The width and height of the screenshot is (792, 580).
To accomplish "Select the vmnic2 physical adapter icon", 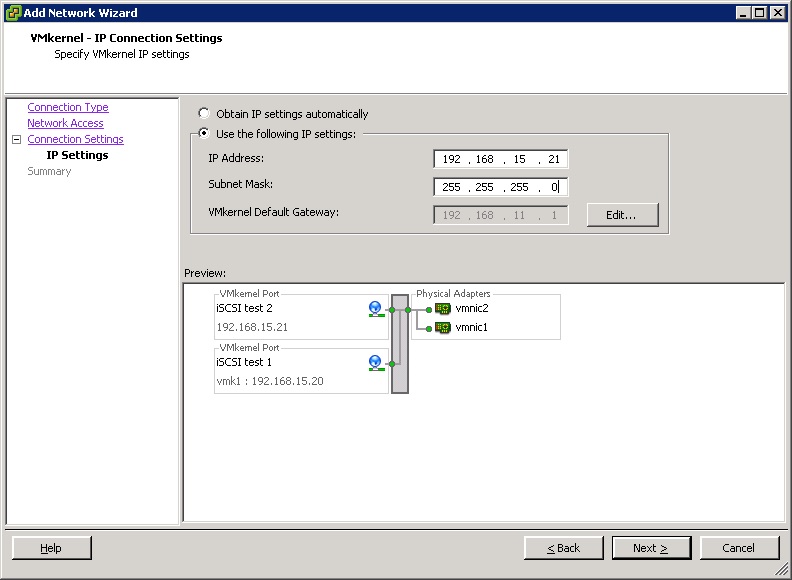I will tap(442, 309).
